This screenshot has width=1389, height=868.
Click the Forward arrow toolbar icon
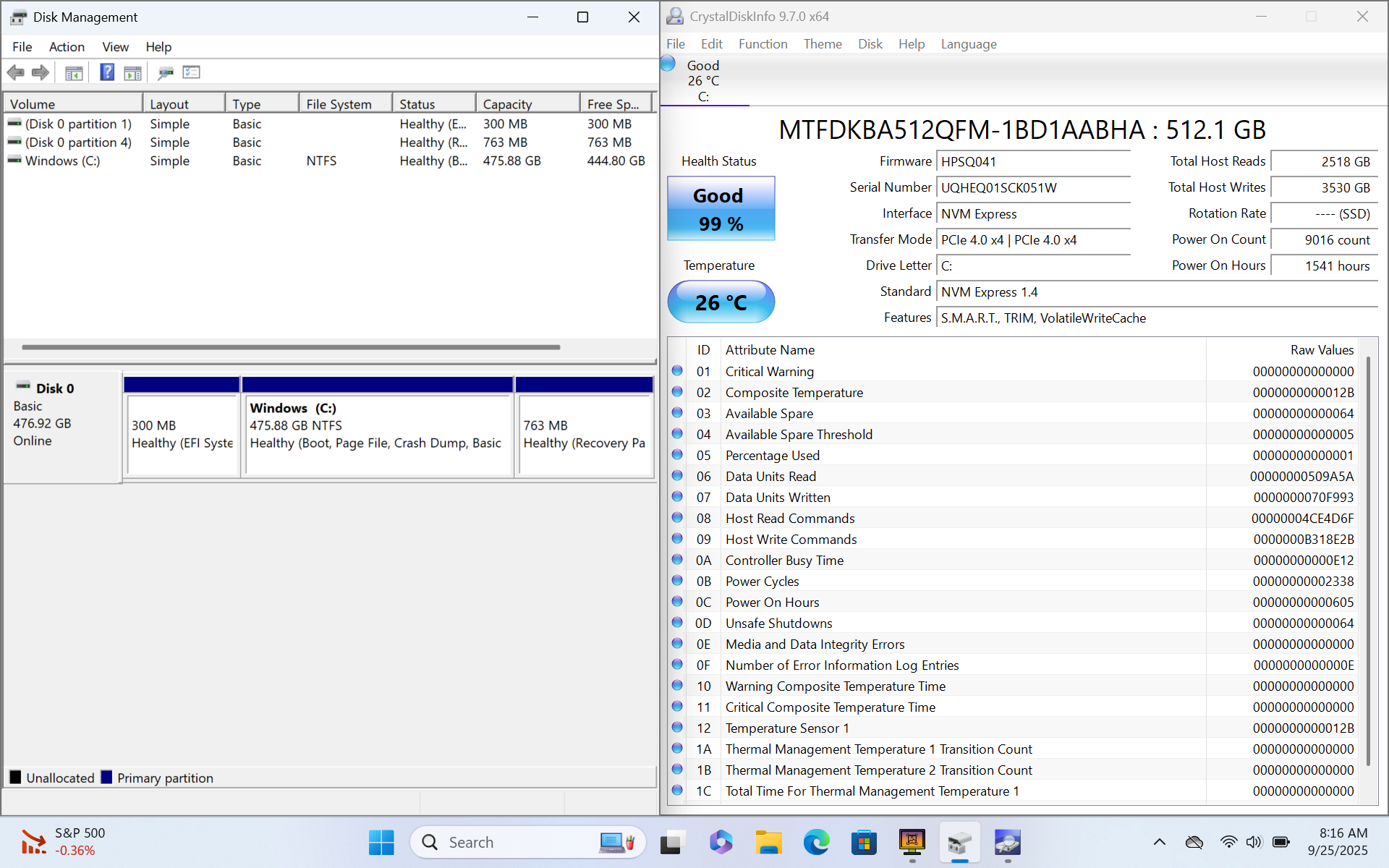[x=41, y=72]
